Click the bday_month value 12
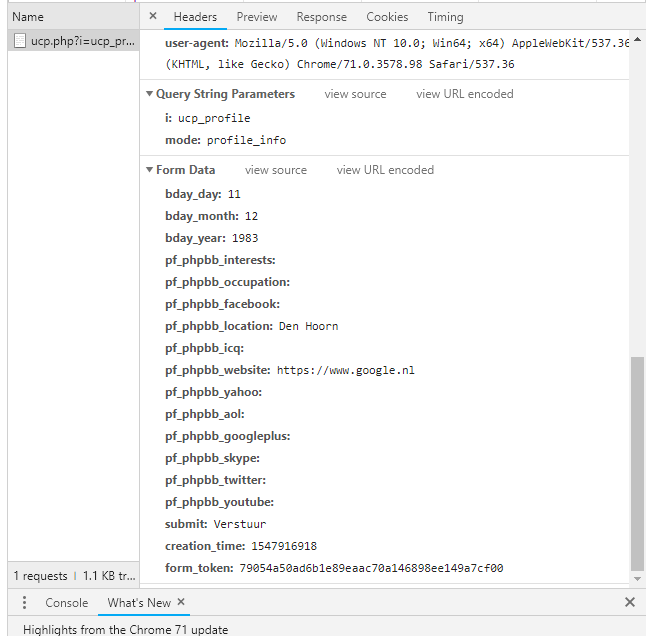 pos(251,216)
